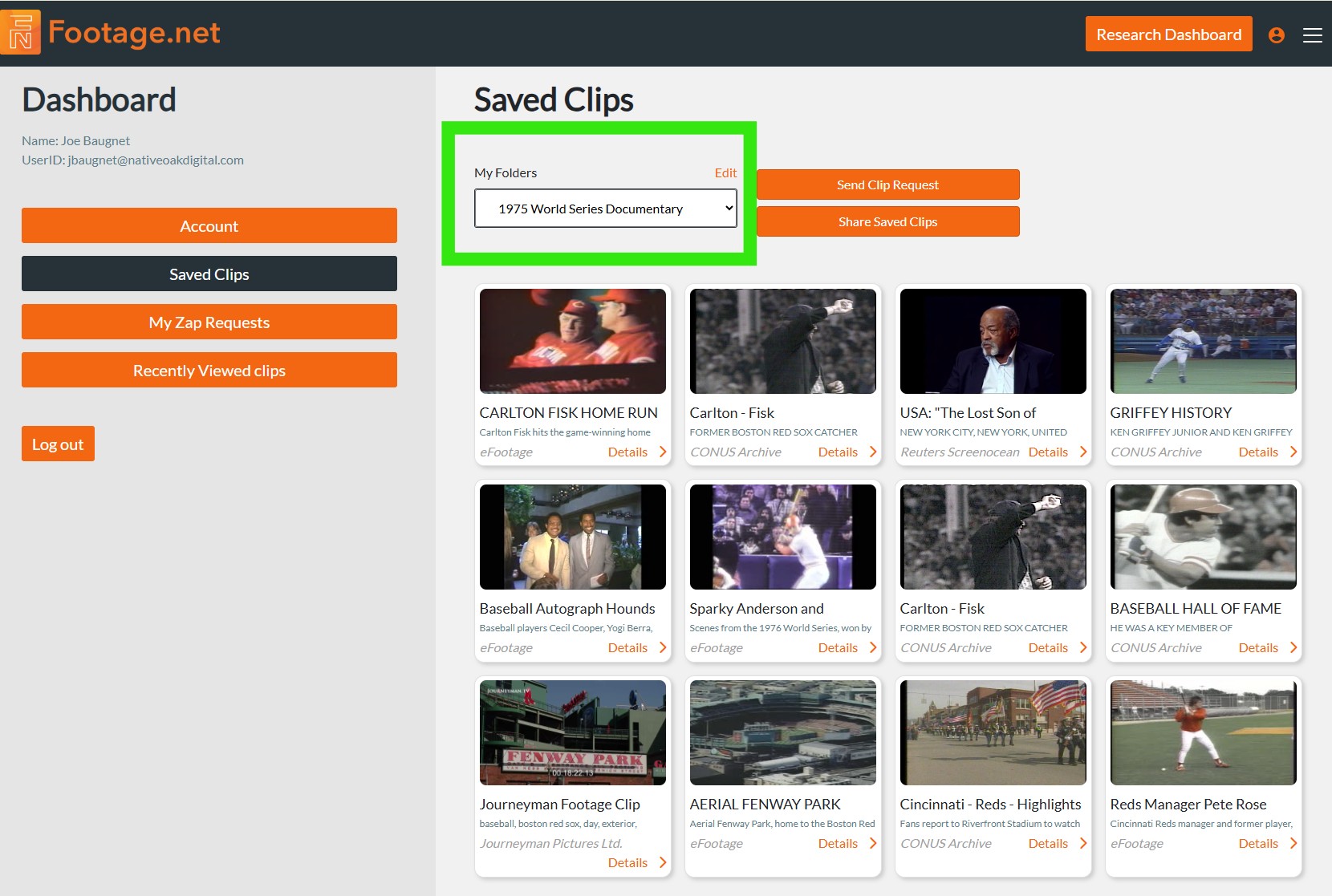Screen dimensions: 1332x896
Task: Open CARLTON FISK HOME RUN thumbnail
Action: point(573,342)
